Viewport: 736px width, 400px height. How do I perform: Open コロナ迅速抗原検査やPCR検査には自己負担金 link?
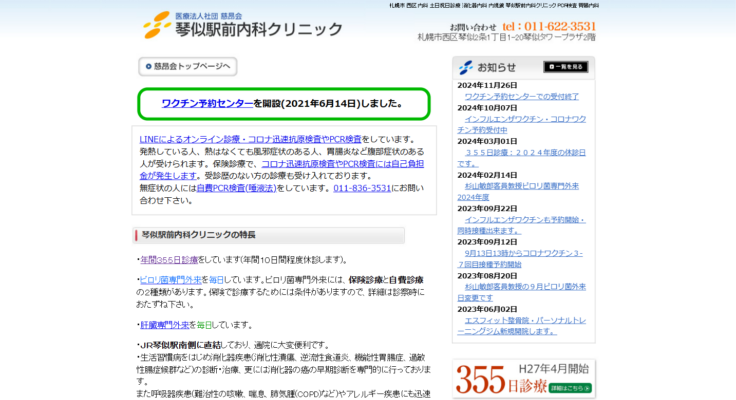click(x=282, y=169)
